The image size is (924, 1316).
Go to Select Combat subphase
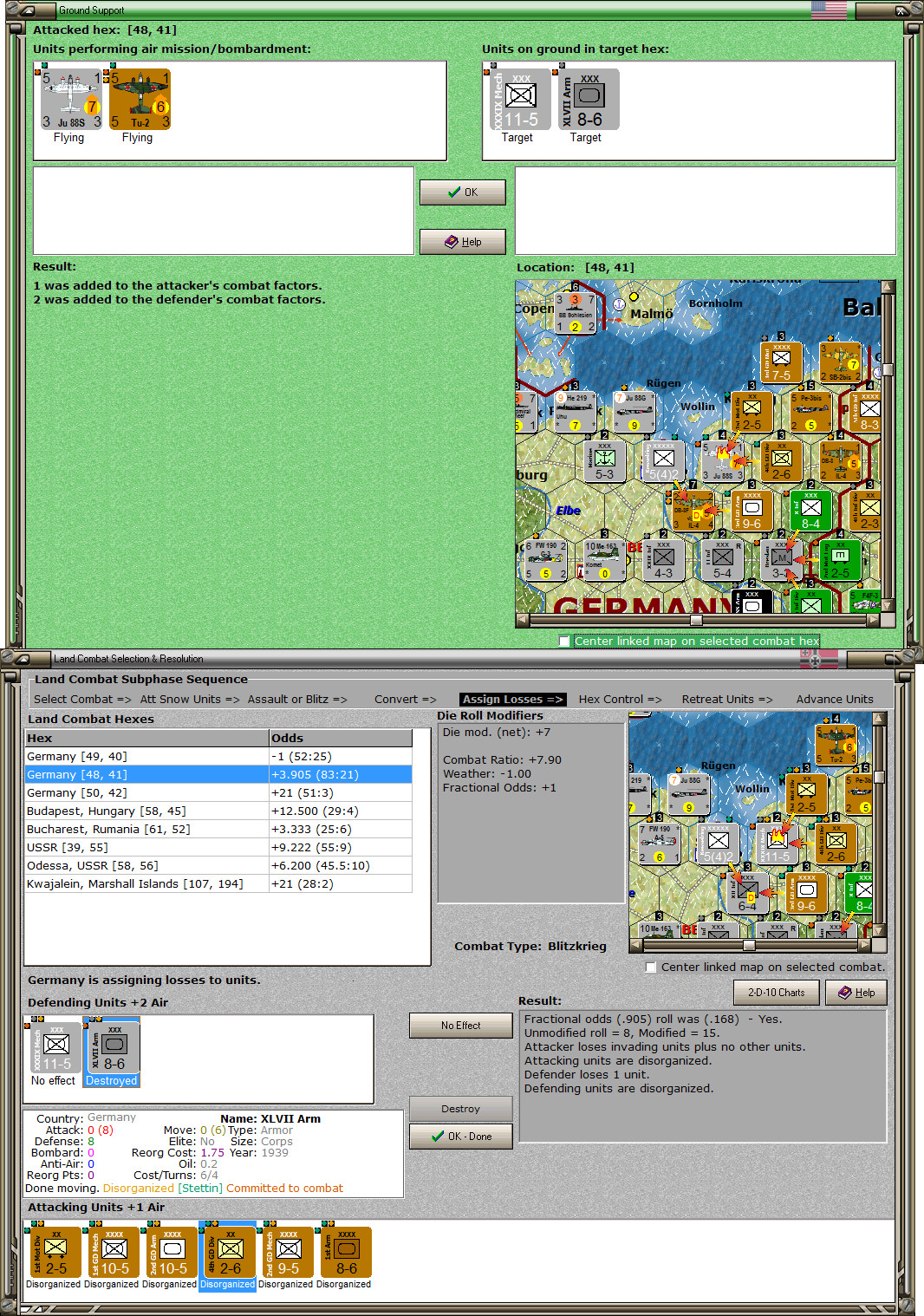click(82, 700)
